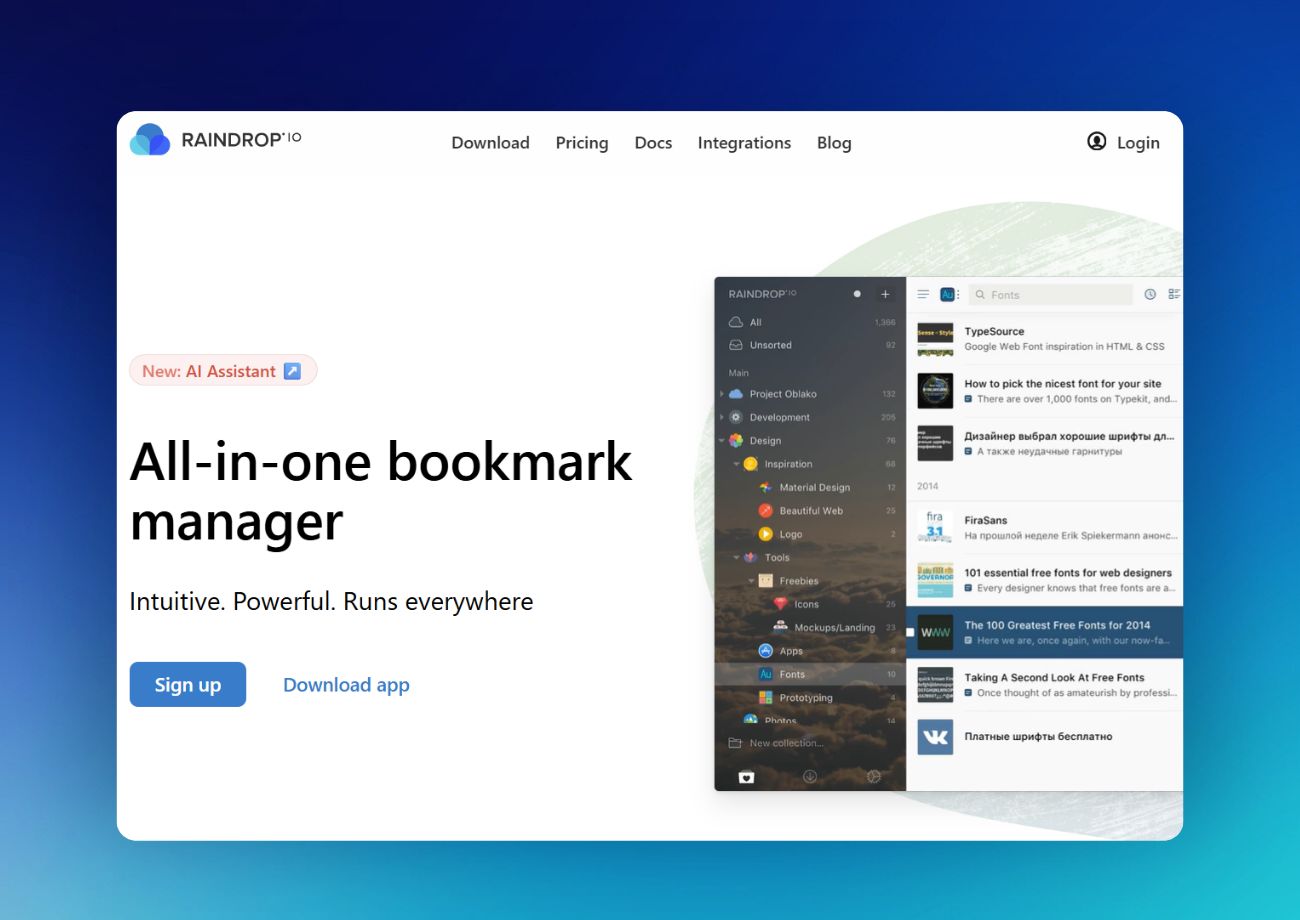Click the WWW thumbnail in the highlighted row
This screenshot has width=1300, height=920.
(935, 632)
